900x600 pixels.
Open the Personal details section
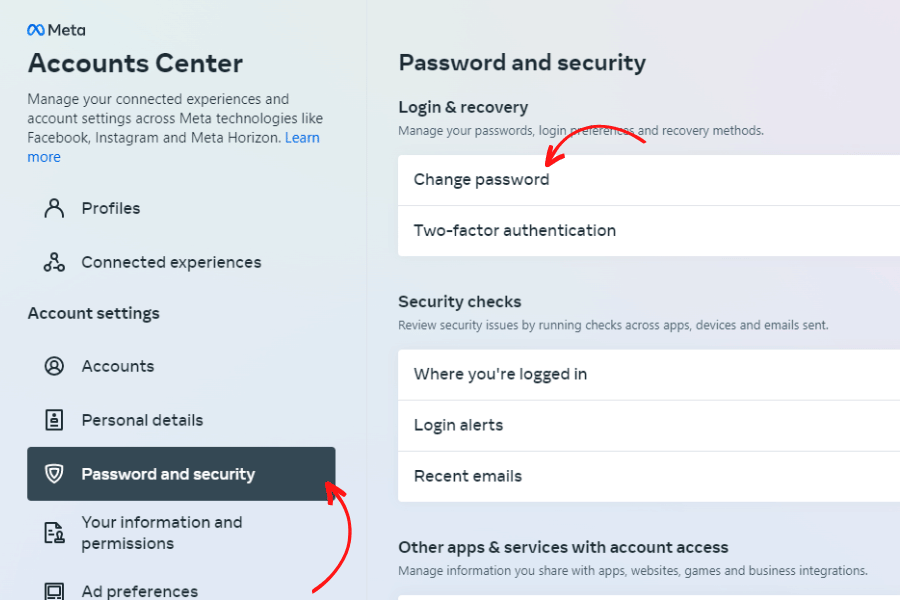[143, 420]
